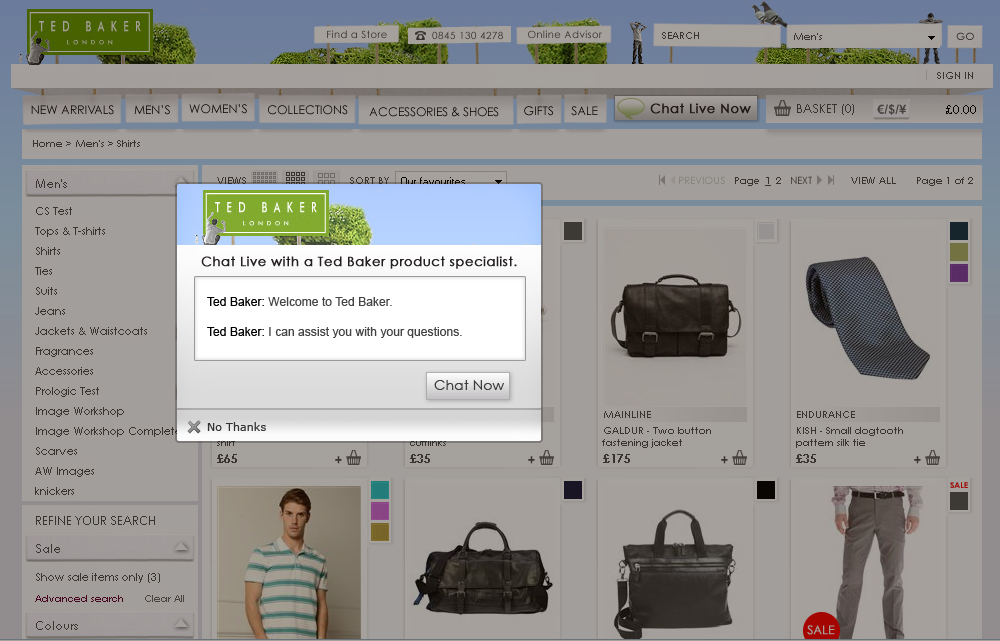This screenshot has width=1000, height=641.
Task: Add the £175 Galdur jacket to basket
Action: coord(739,459)
